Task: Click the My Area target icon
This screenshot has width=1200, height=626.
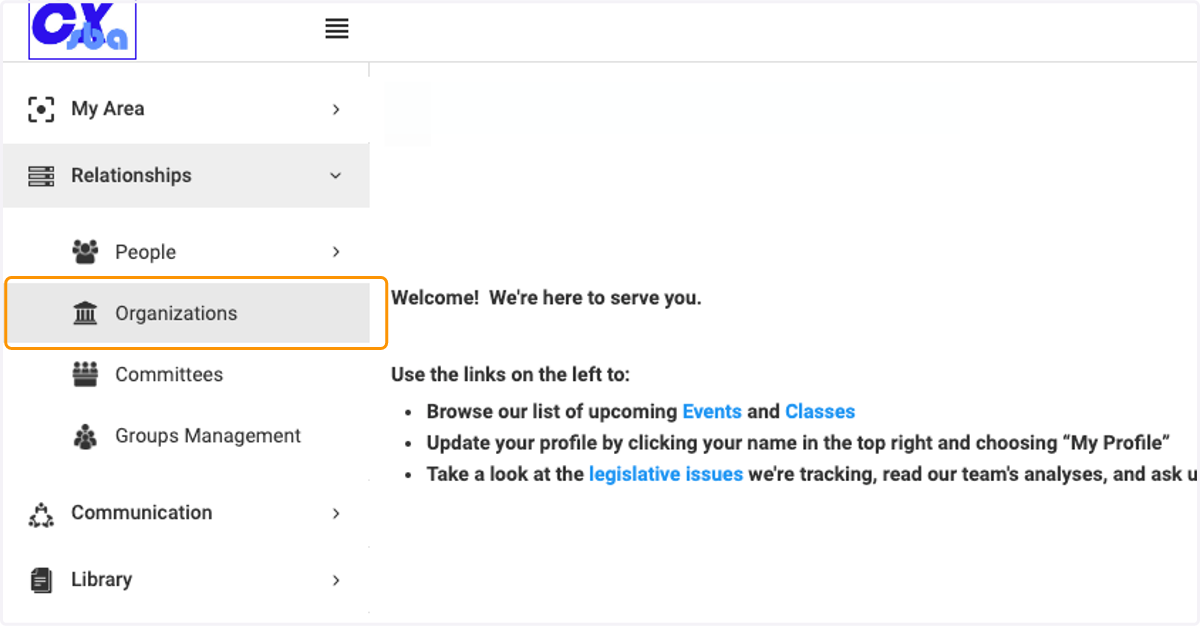Action: tap(41, 109)
